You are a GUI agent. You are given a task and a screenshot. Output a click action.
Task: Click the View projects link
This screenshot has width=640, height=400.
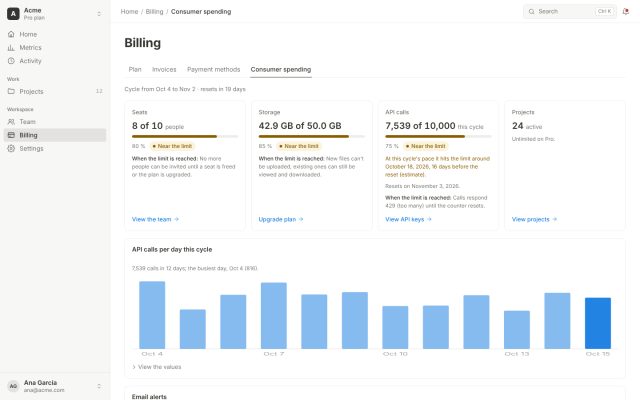click(534, 219)
